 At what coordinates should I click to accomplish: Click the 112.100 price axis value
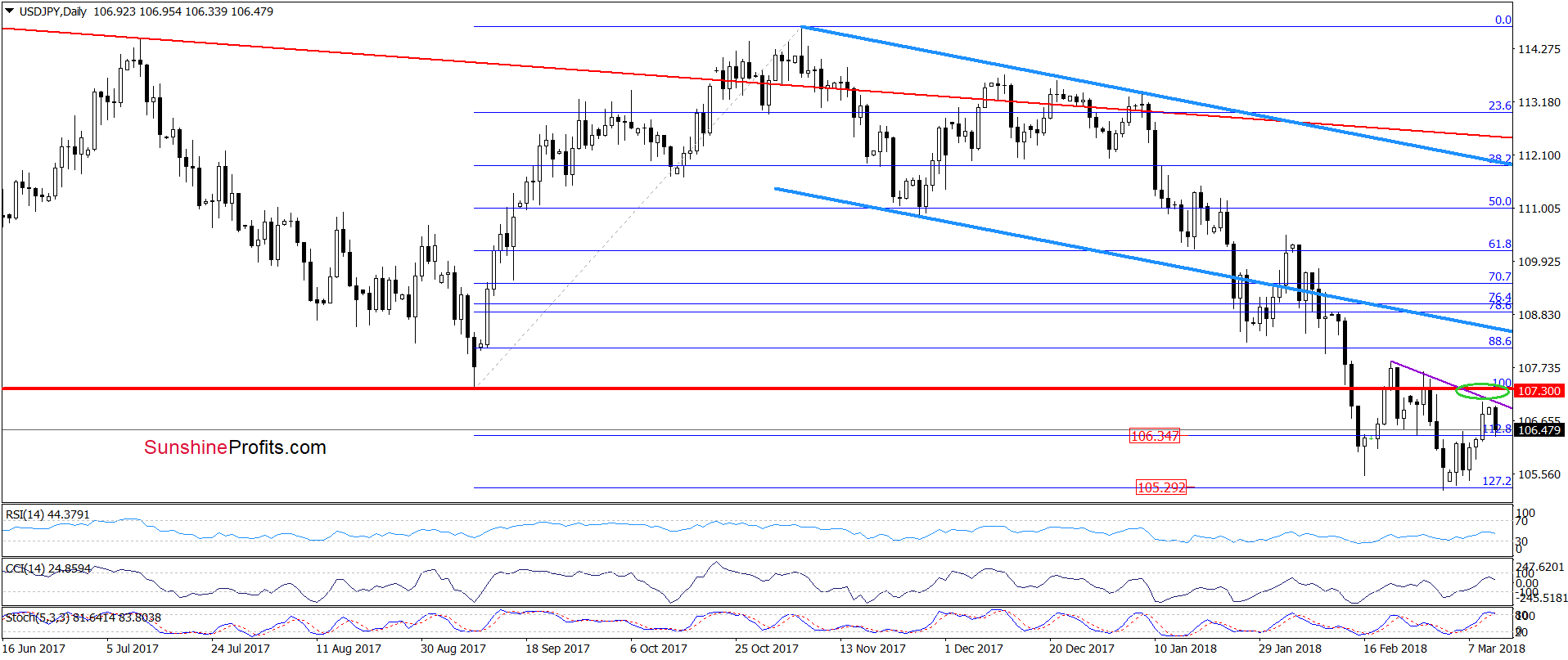click(x=1539, y=155)
